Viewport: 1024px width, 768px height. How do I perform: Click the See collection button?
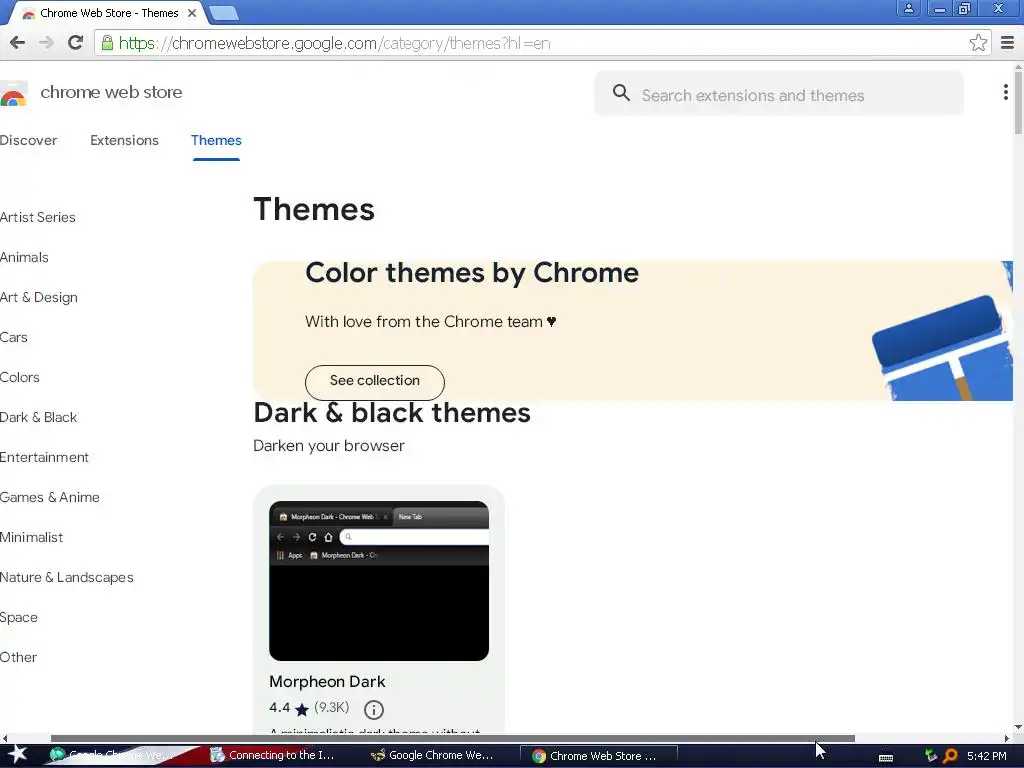pyautogui.click(x=375, y=381)
